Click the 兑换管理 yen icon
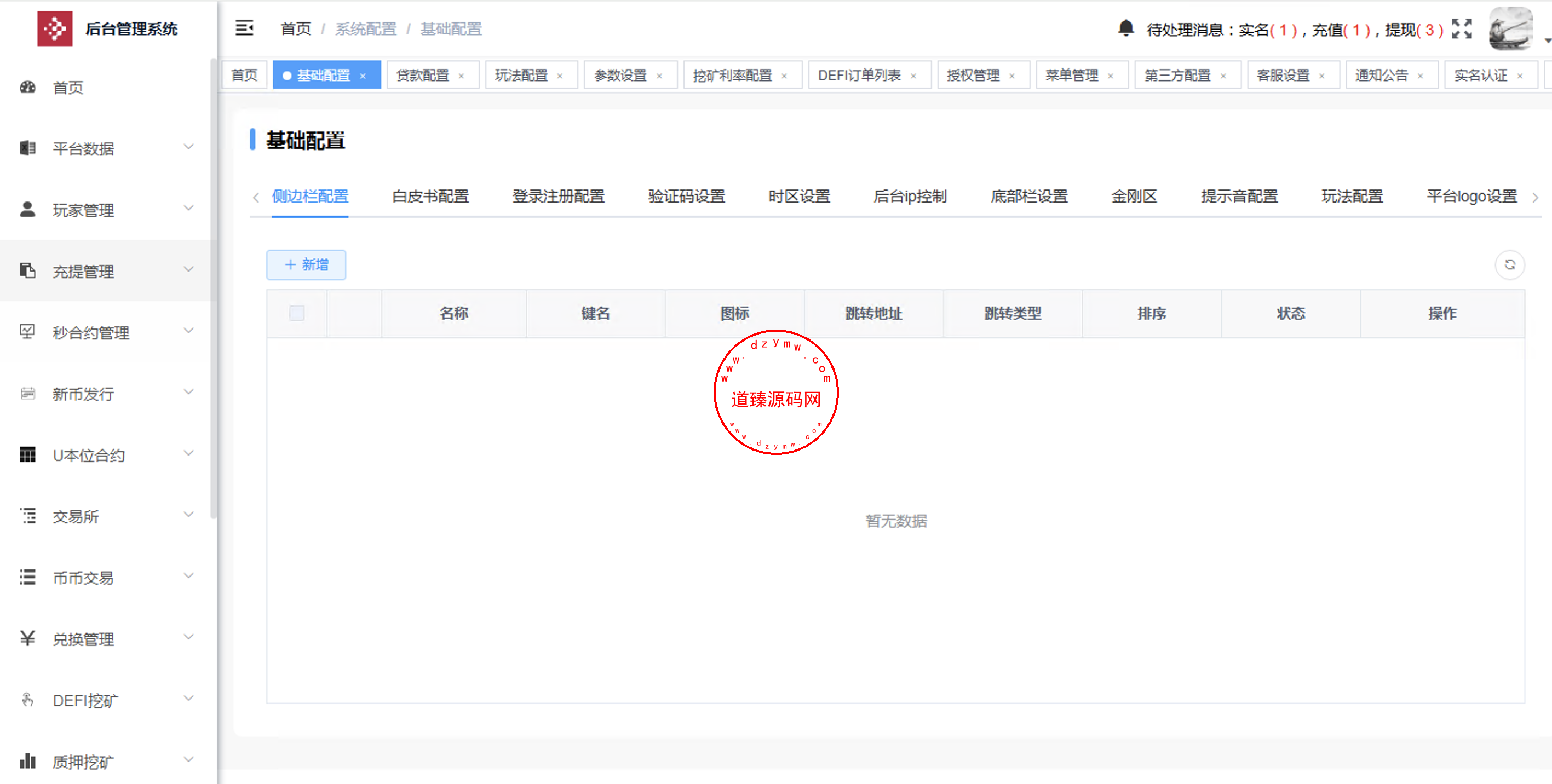This screenshot has width=1552, height=784. (x=28, y=638)
